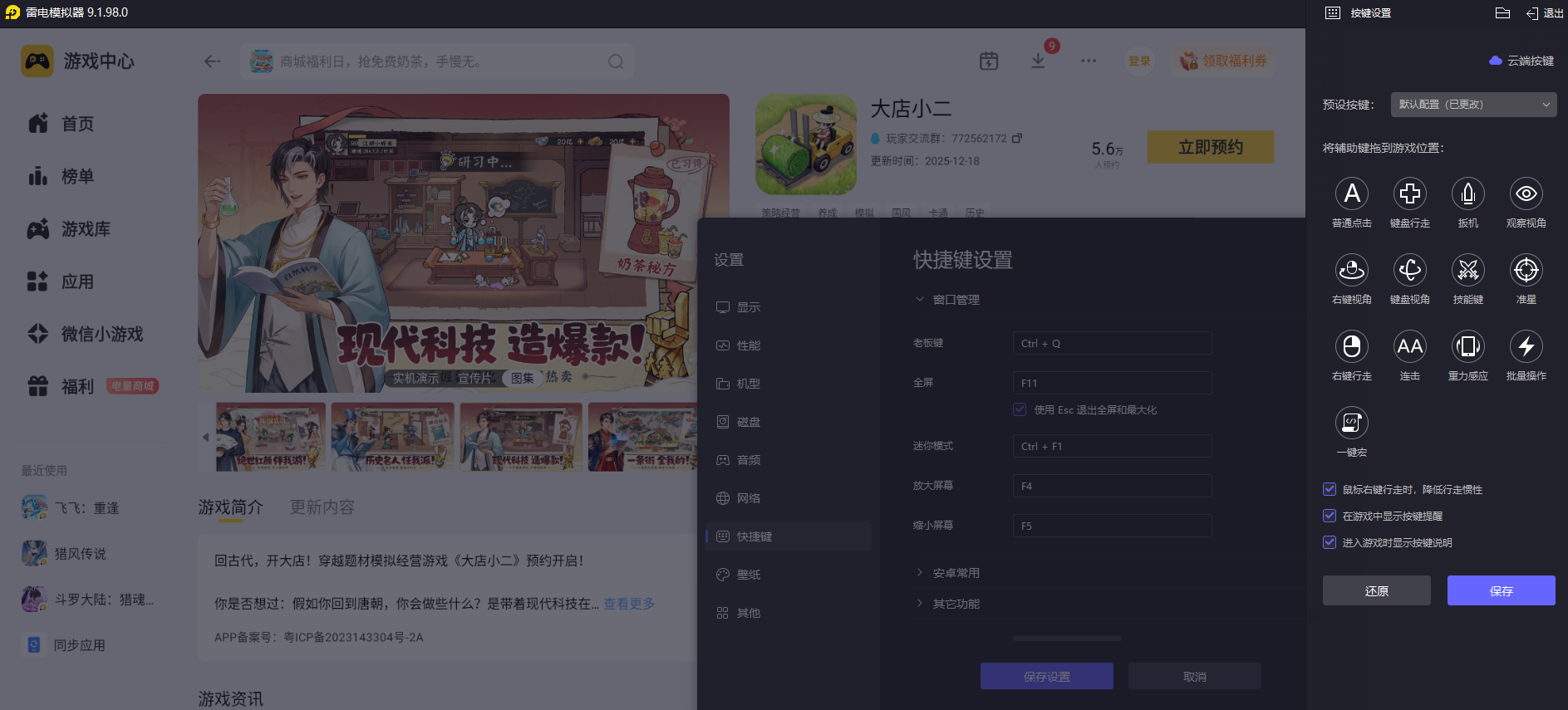Switch to the 性能 settings tab
Viewport: 1568px width, 710px height.
tap(748, 345)
